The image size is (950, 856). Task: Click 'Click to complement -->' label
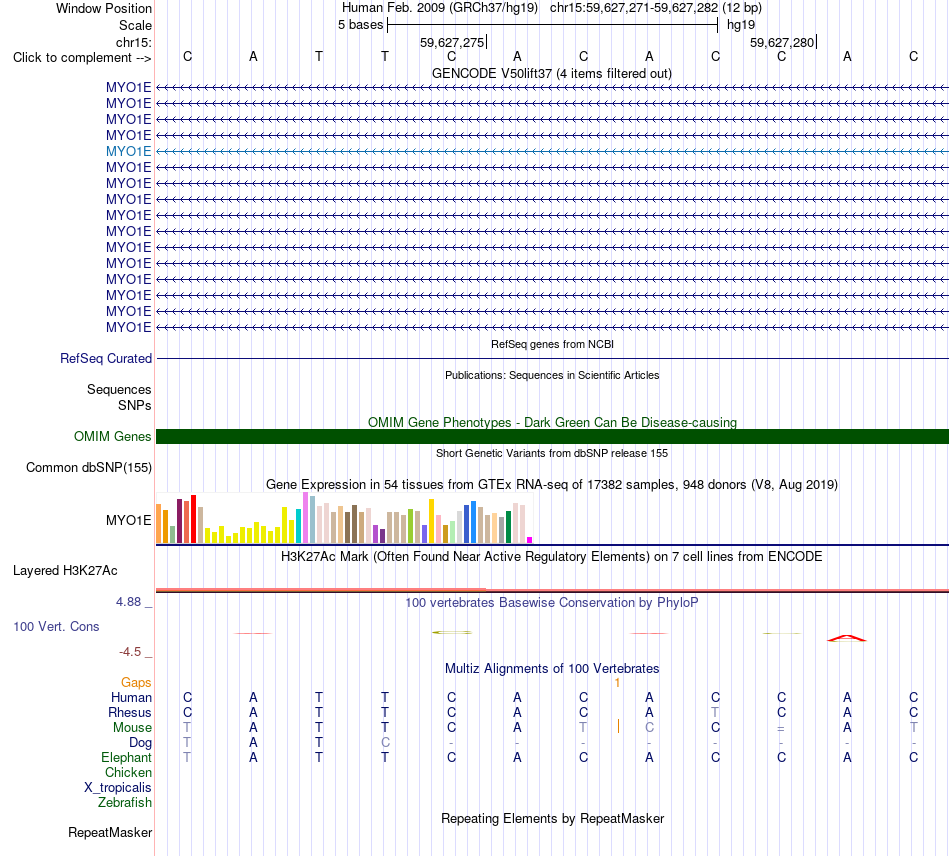pyautogui.click(x=82, y=58)
